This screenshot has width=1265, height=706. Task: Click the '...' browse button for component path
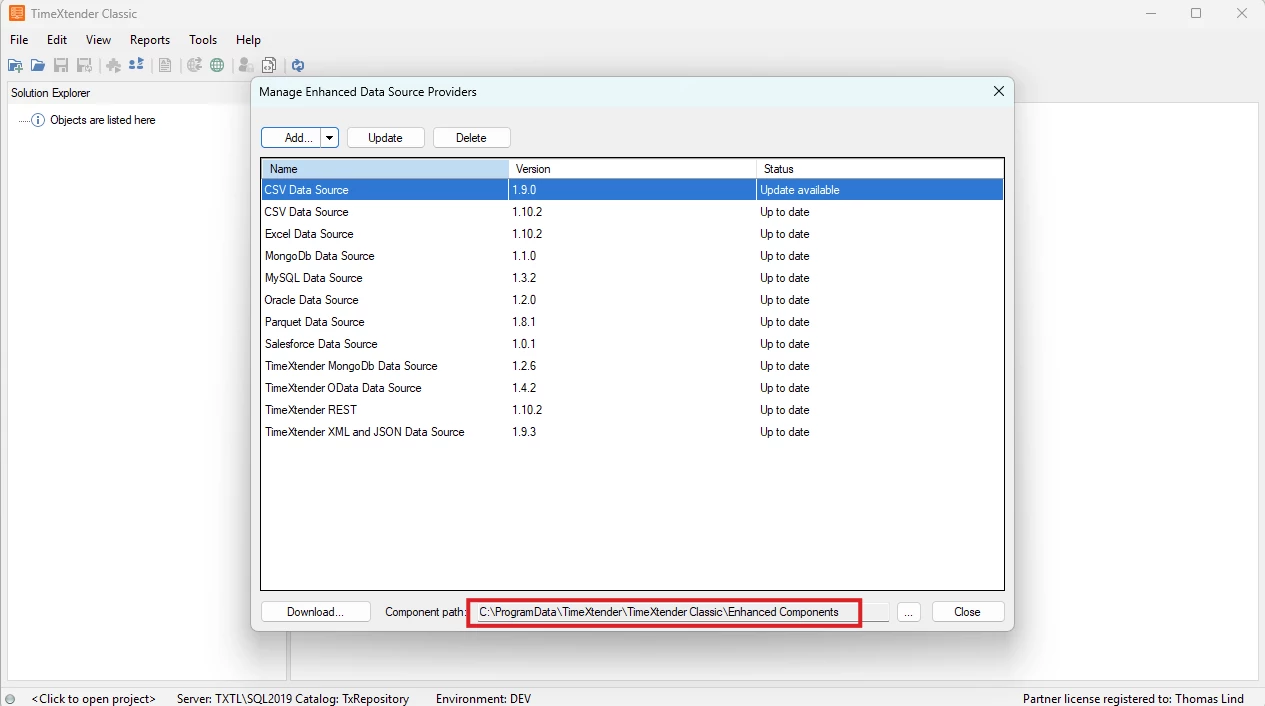click(908, 612)
